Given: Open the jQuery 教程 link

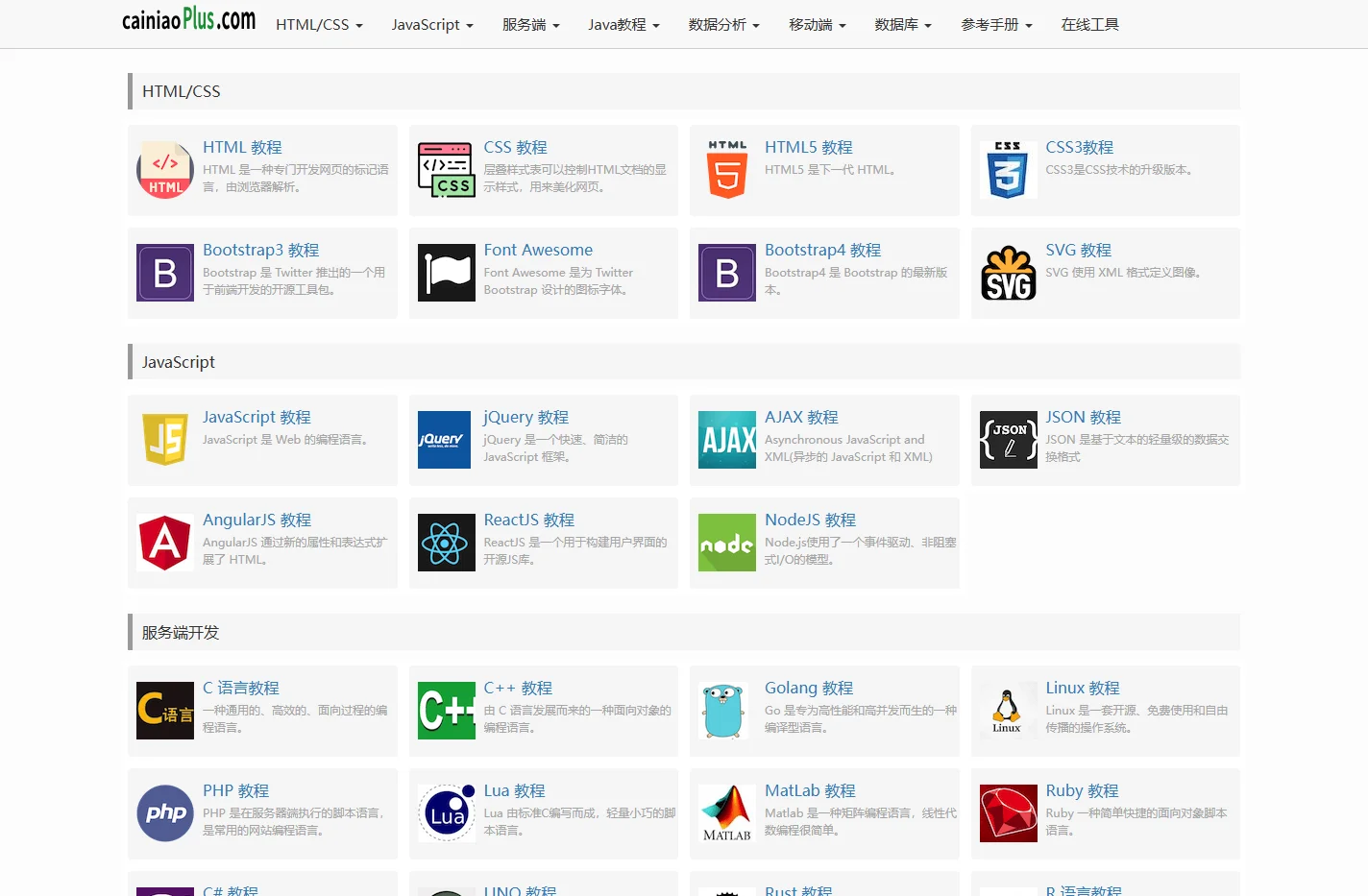Looking at the screenshot, I should click(525, 417).
